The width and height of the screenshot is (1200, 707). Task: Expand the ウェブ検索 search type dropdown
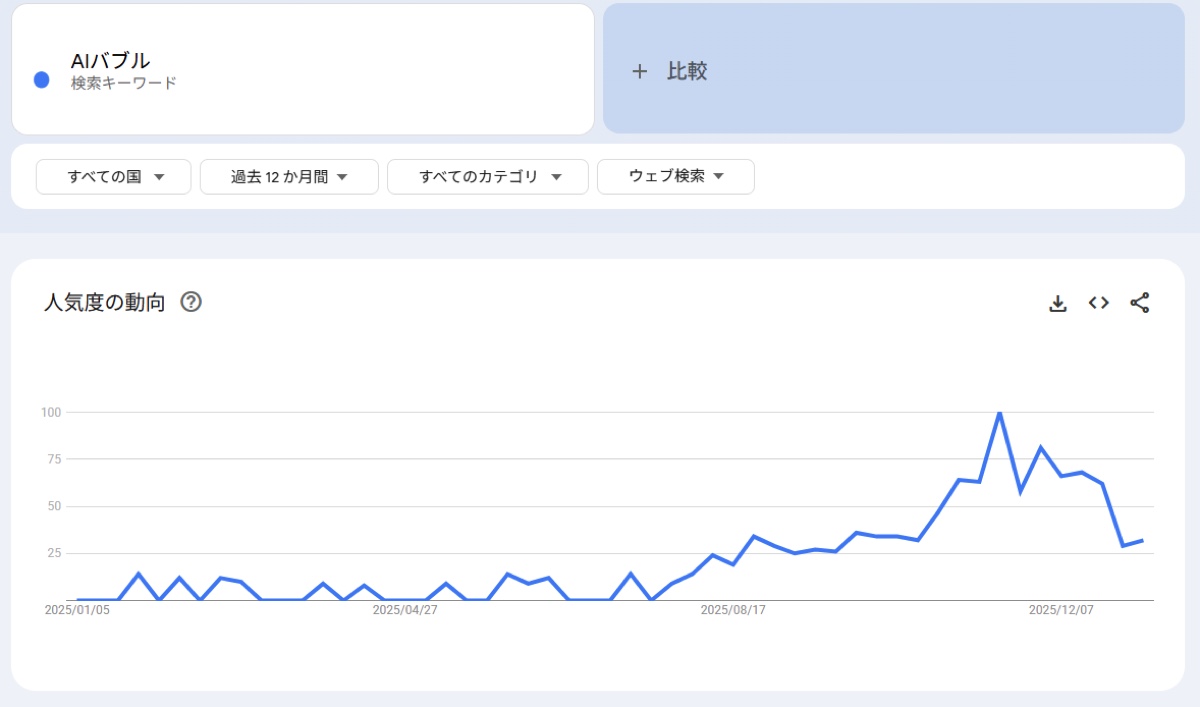(676, 177)
